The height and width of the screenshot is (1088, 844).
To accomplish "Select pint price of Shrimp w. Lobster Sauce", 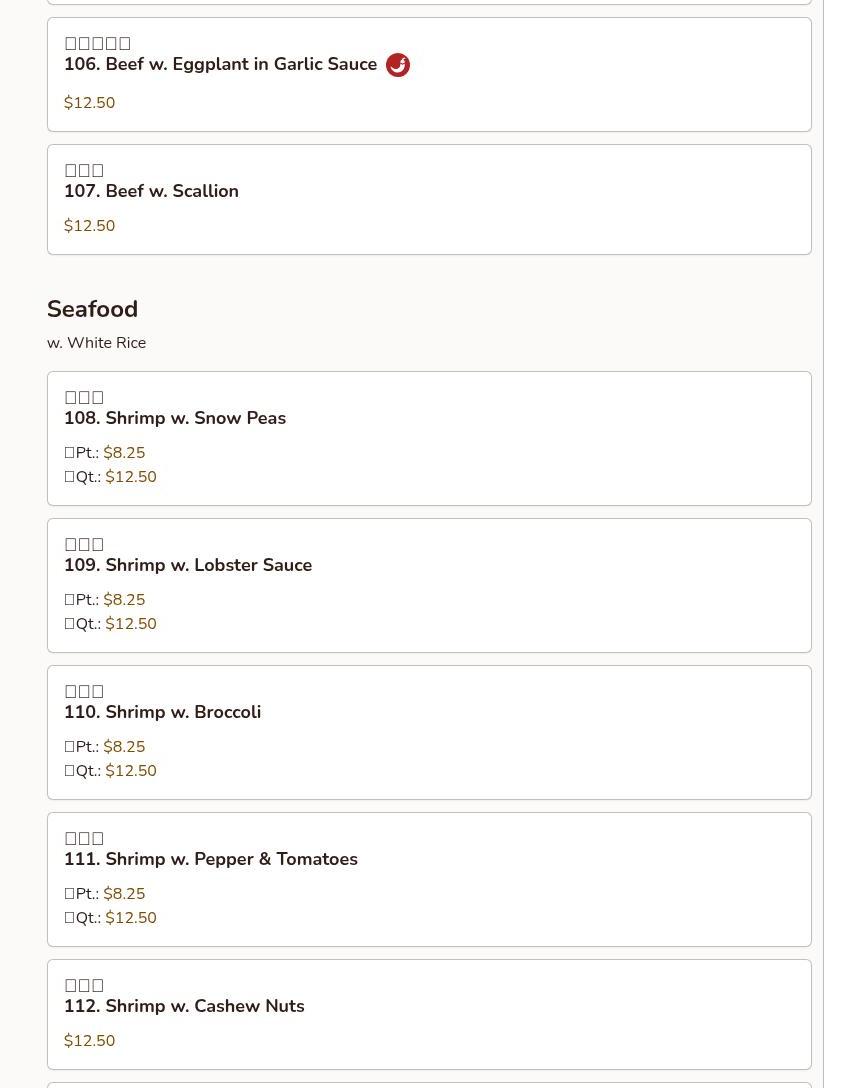I will click(x=124, y=600).
